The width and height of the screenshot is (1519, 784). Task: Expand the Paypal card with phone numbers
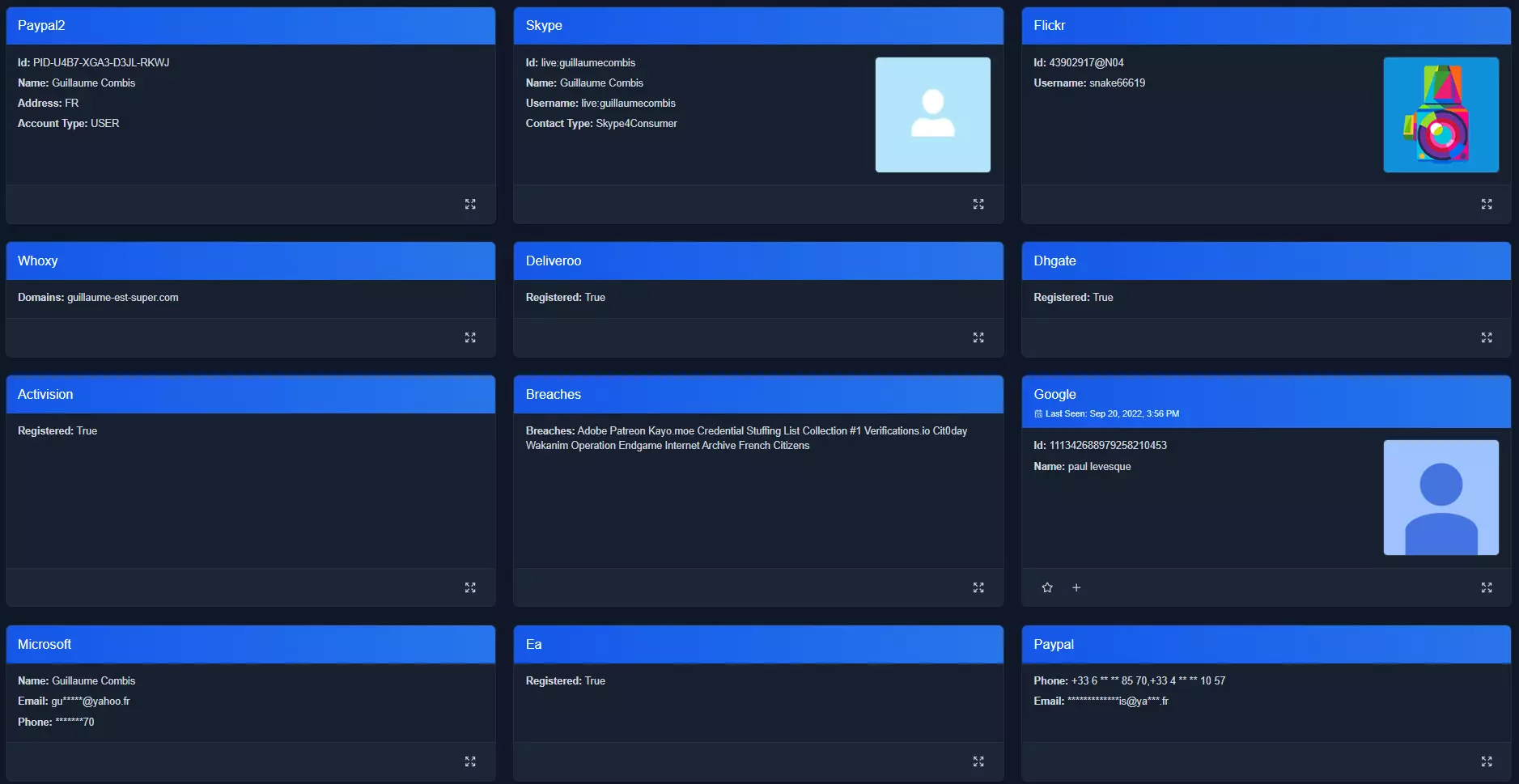tap(1487, 761)
